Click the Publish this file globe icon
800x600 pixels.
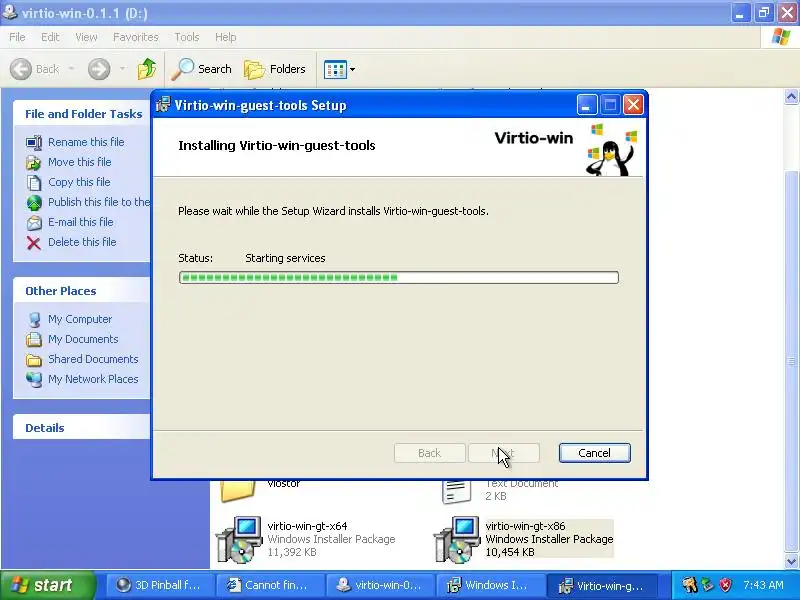[x=34, y=203]
